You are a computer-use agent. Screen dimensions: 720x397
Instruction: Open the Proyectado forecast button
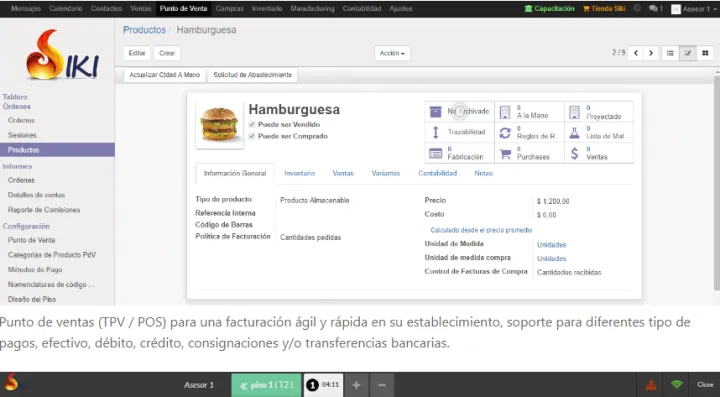(599, 112)
